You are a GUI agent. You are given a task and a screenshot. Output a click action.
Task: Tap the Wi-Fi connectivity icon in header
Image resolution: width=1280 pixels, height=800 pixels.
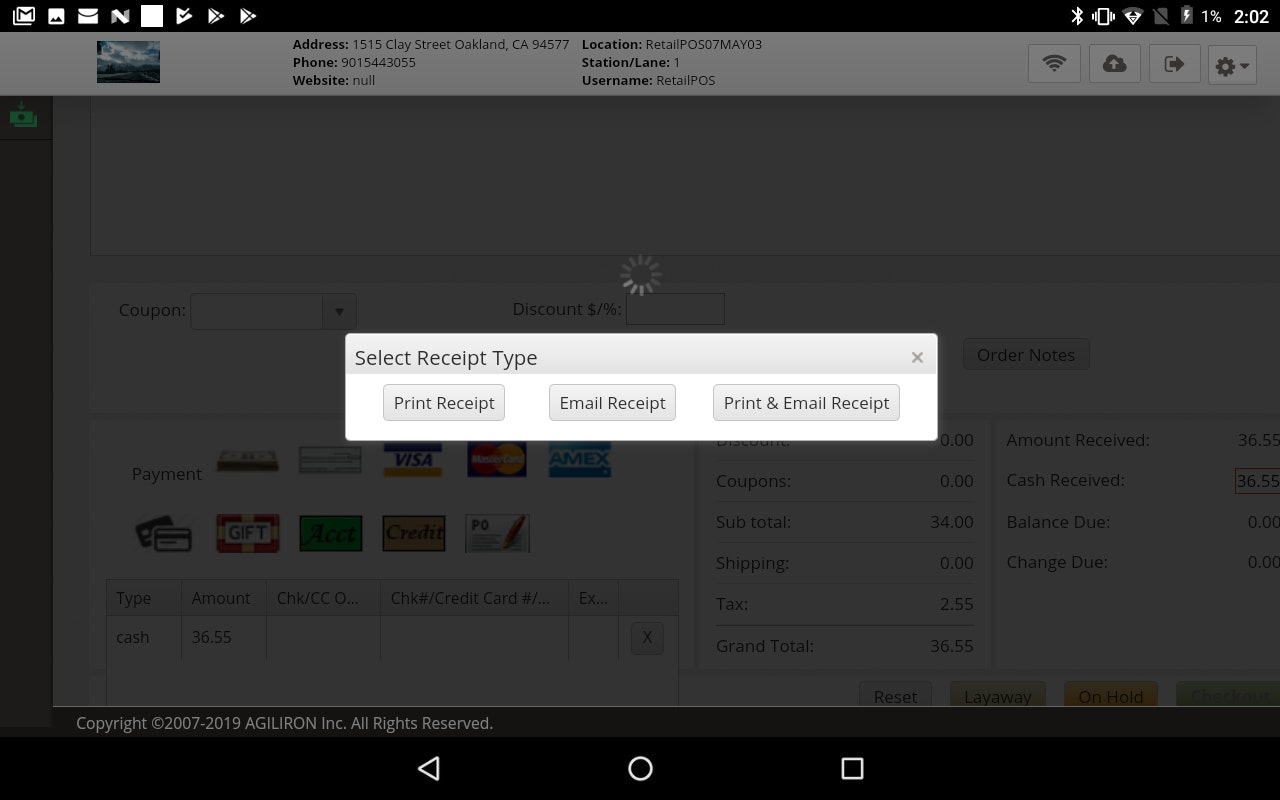(1054, 64)
